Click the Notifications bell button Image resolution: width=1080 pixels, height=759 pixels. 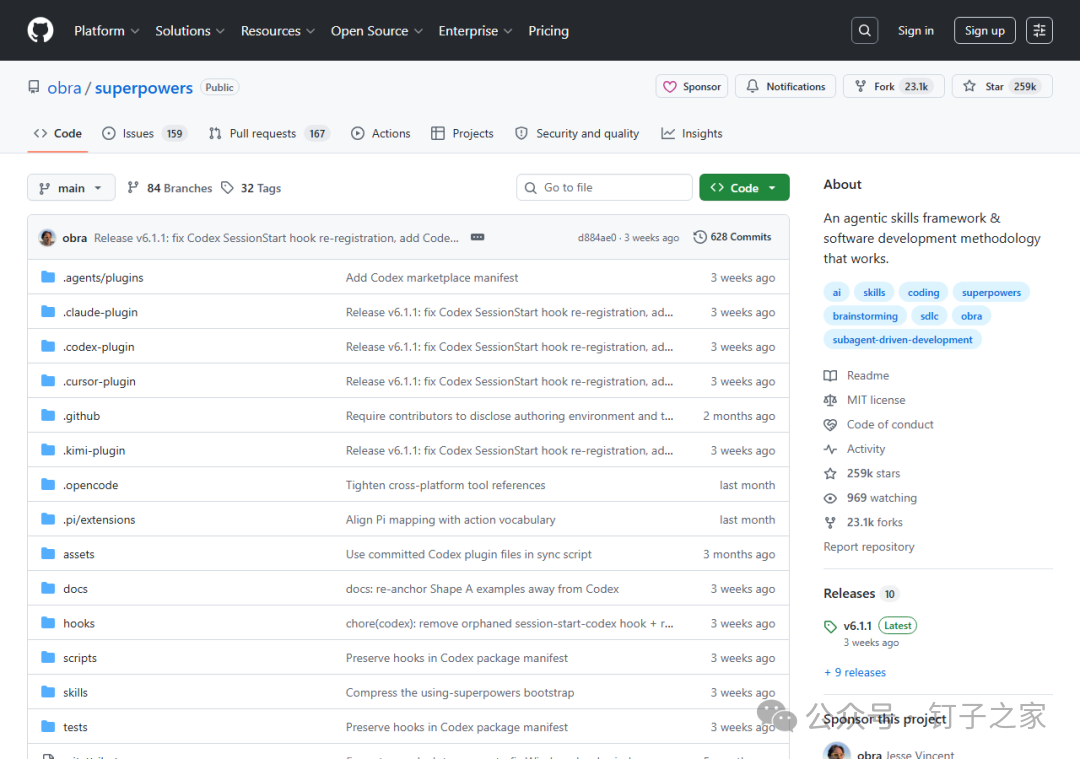click(x=785, y=86)
